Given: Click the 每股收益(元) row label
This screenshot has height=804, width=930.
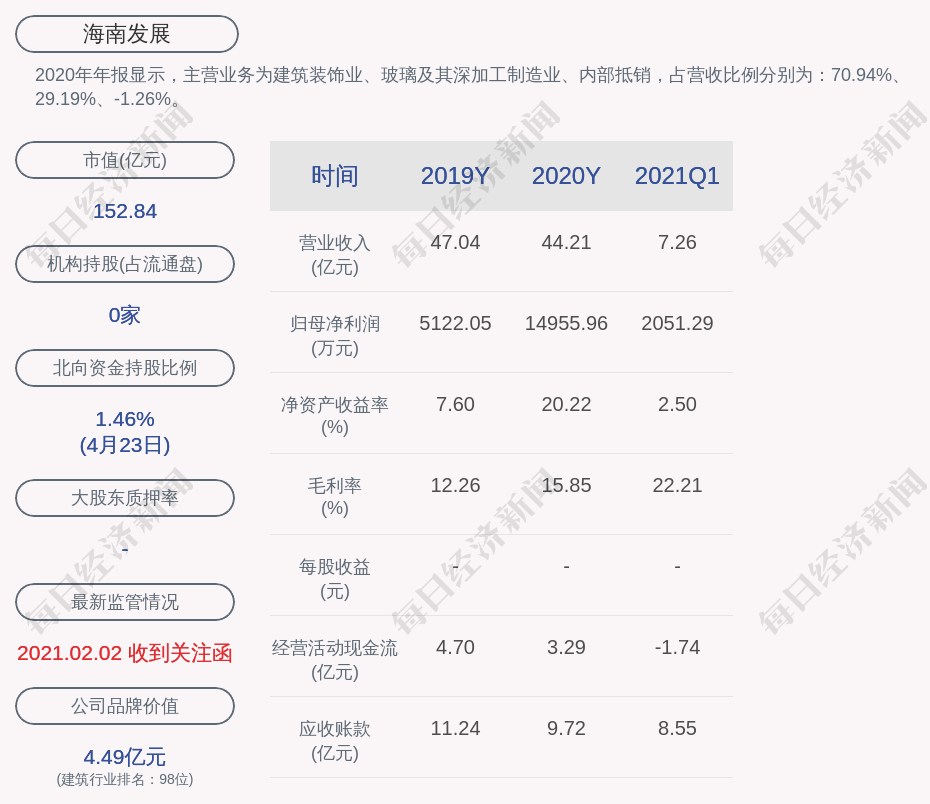Looking at the screenshot, I should click(x=335, y=579).
